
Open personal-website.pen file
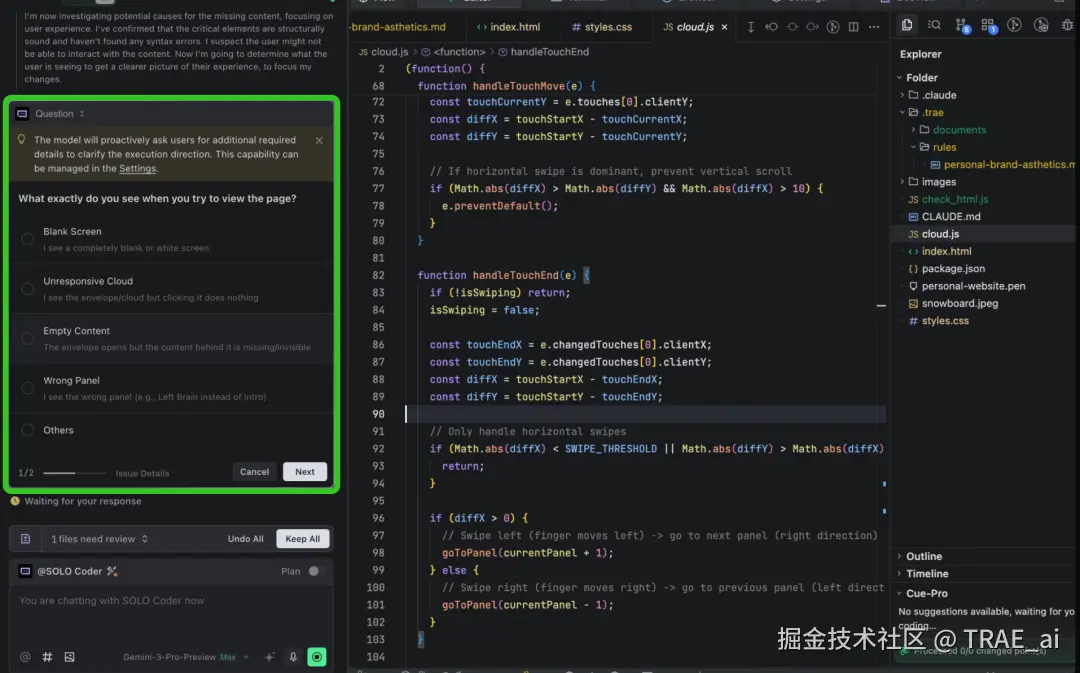(973, 286)
